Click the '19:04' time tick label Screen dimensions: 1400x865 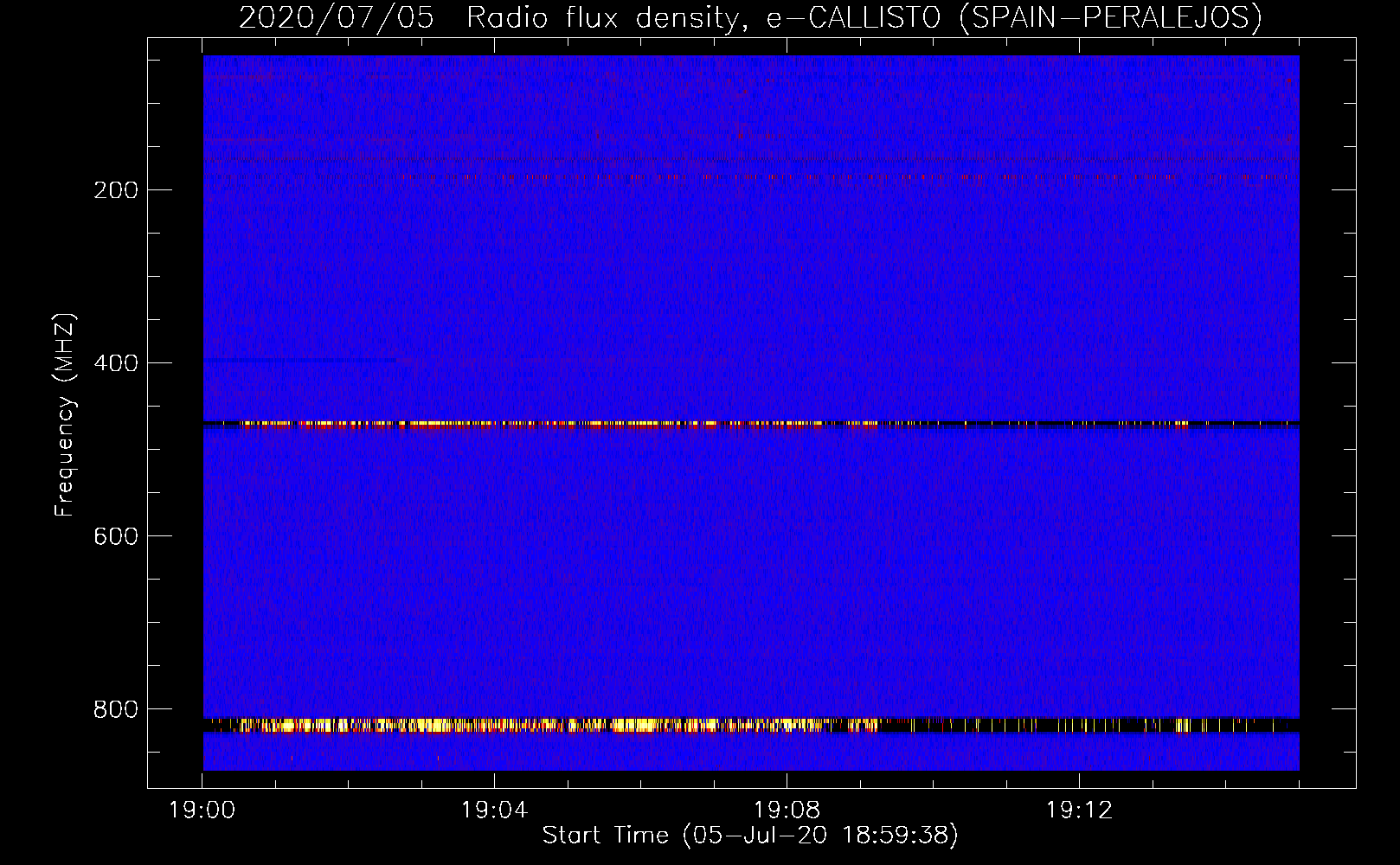[x=494, y=811]
